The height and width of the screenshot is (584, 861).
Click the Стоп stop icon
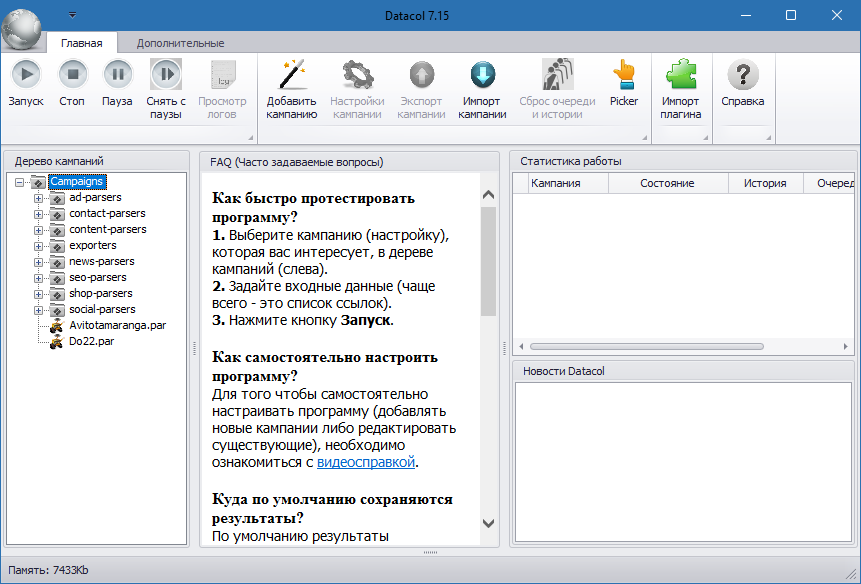[x=72, y=74]
